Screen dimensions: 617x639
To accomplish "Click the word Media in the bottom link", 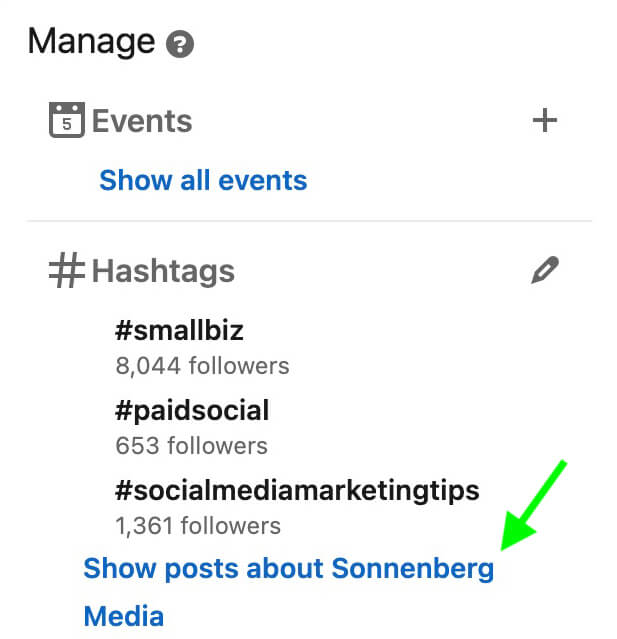I will click(x=123, y=616).
